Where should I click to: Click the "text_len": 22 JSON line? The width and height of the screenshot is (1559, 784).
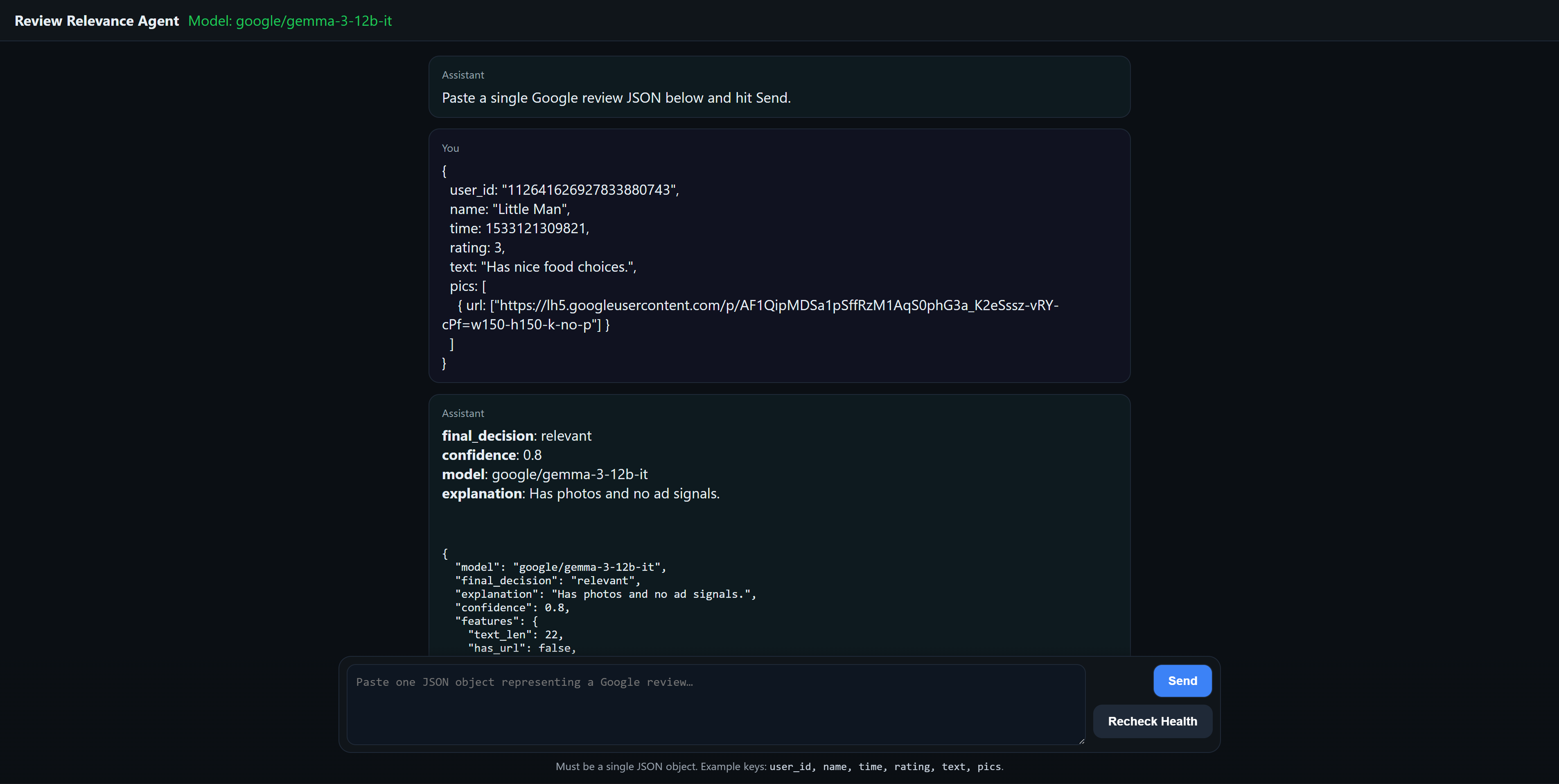click(515, 635)
